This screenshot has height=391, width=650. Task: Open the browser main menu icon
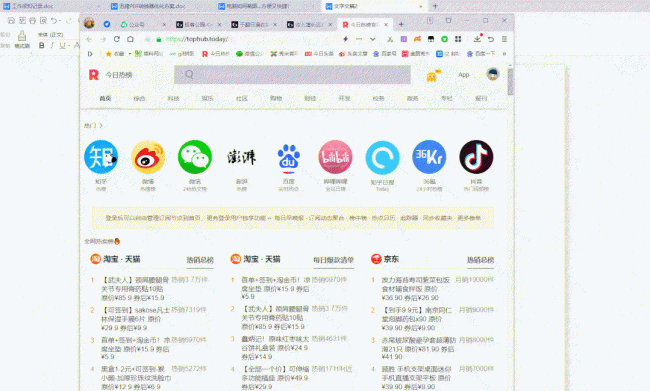click(x=504, y=39)
